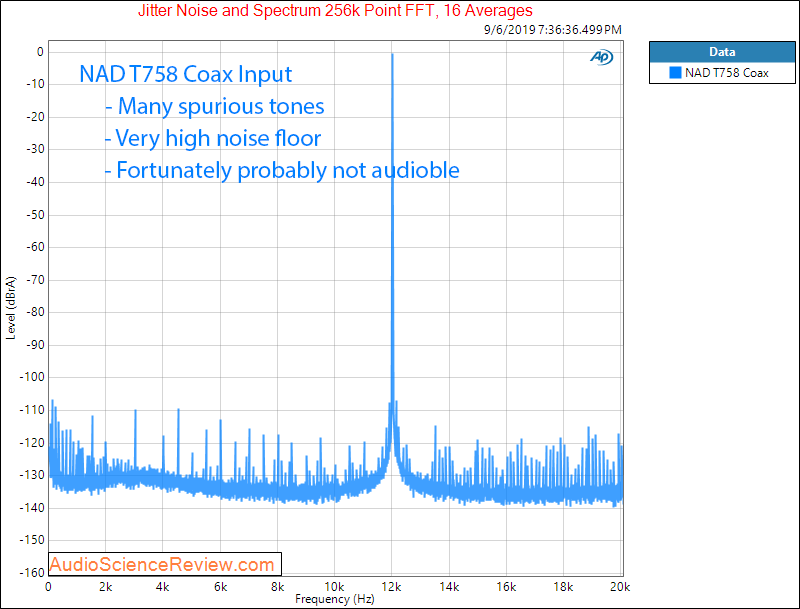Click the -50 tick label on level axis
800x609 pixels.
coord(35,215)
